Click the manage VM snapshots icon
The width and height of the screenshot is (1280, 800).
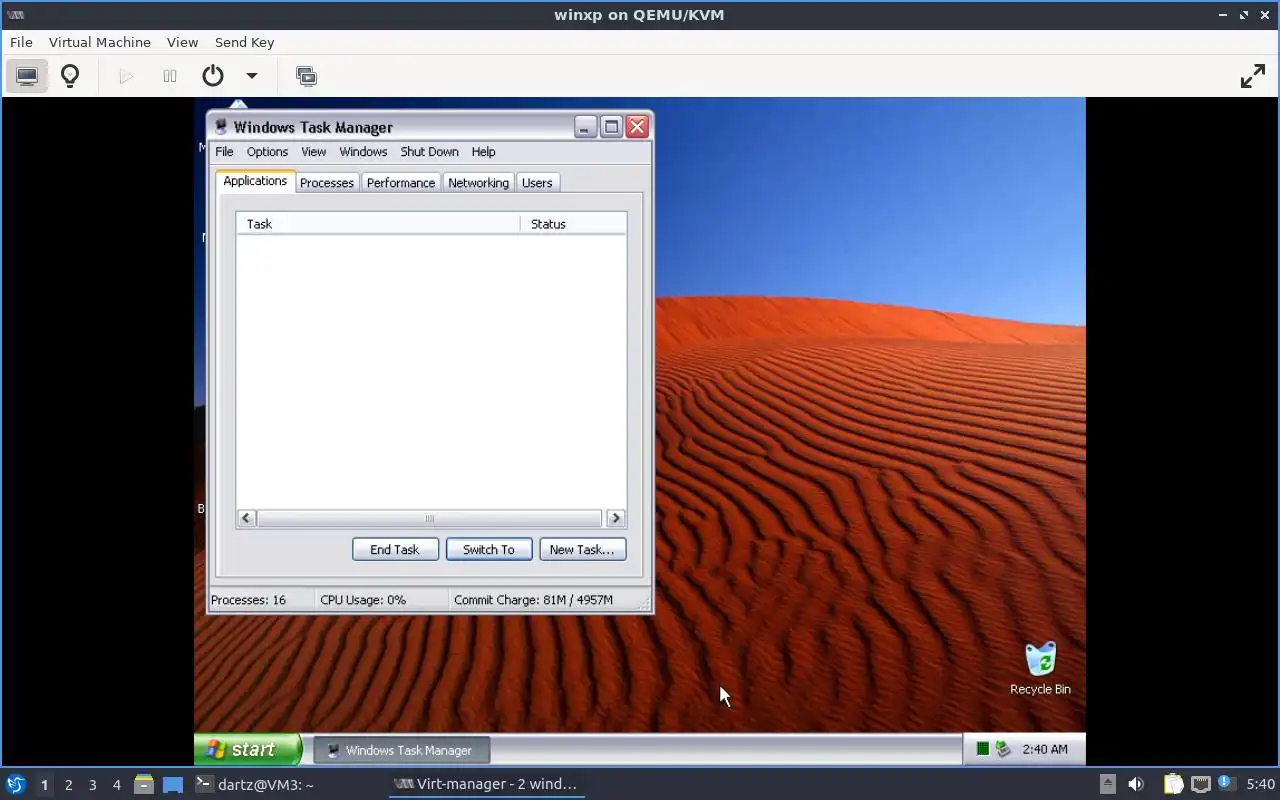306,76
